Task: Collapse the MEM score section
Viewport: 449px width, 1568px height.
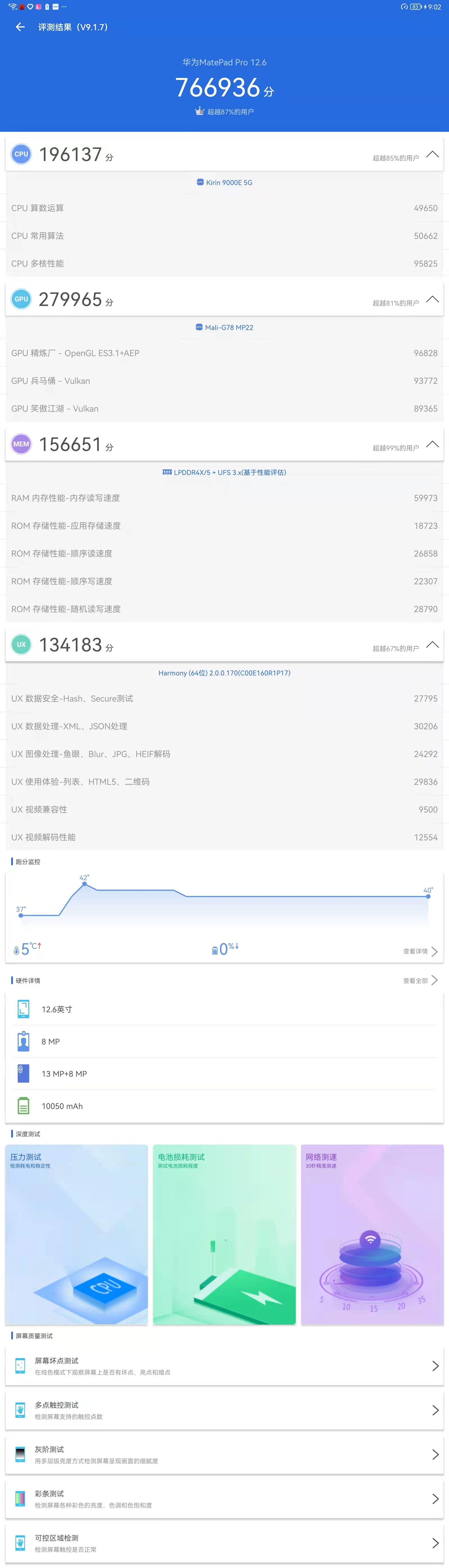Action: click(432, 444)
